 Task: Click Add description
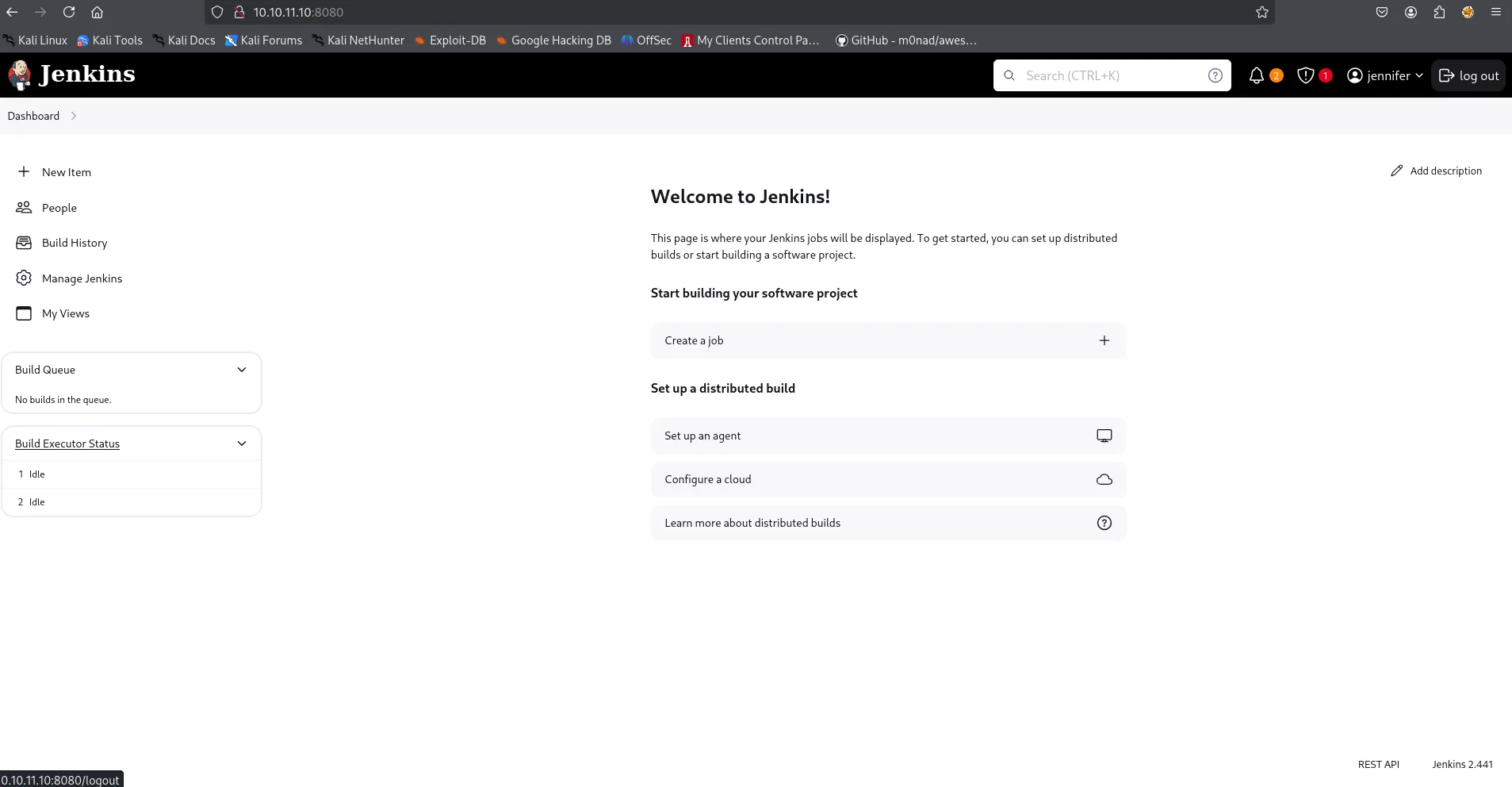[x=1436, y=171]
